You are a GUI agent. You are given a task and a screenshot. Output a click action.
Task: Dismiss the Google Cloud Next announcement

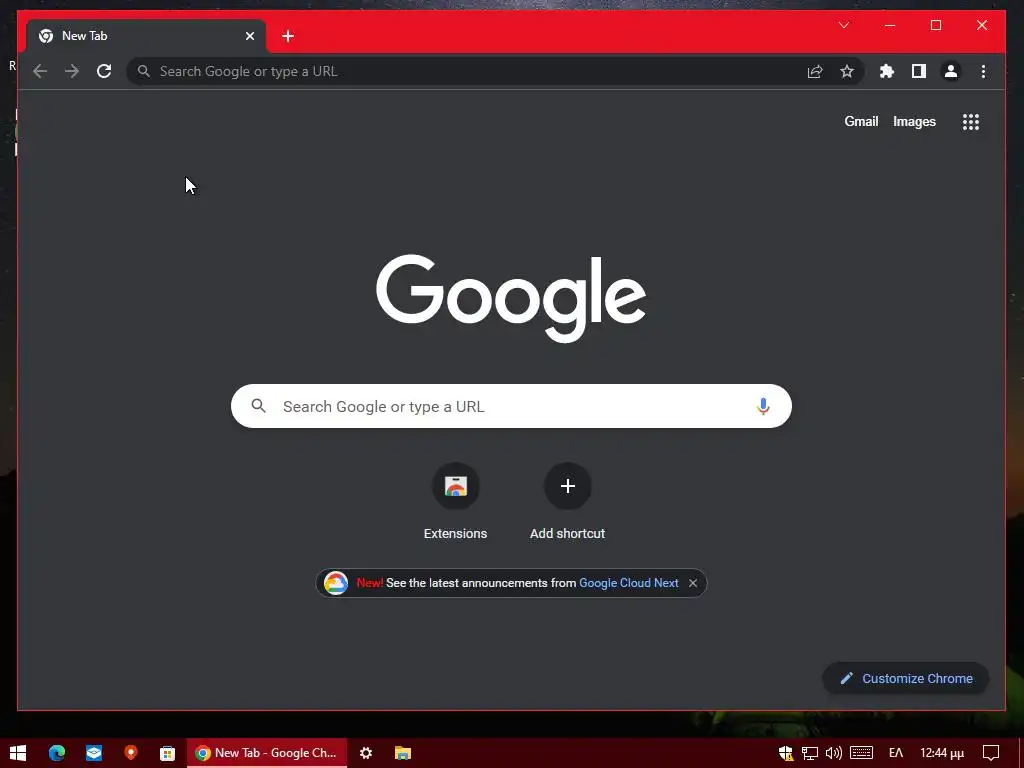[693, 583]
